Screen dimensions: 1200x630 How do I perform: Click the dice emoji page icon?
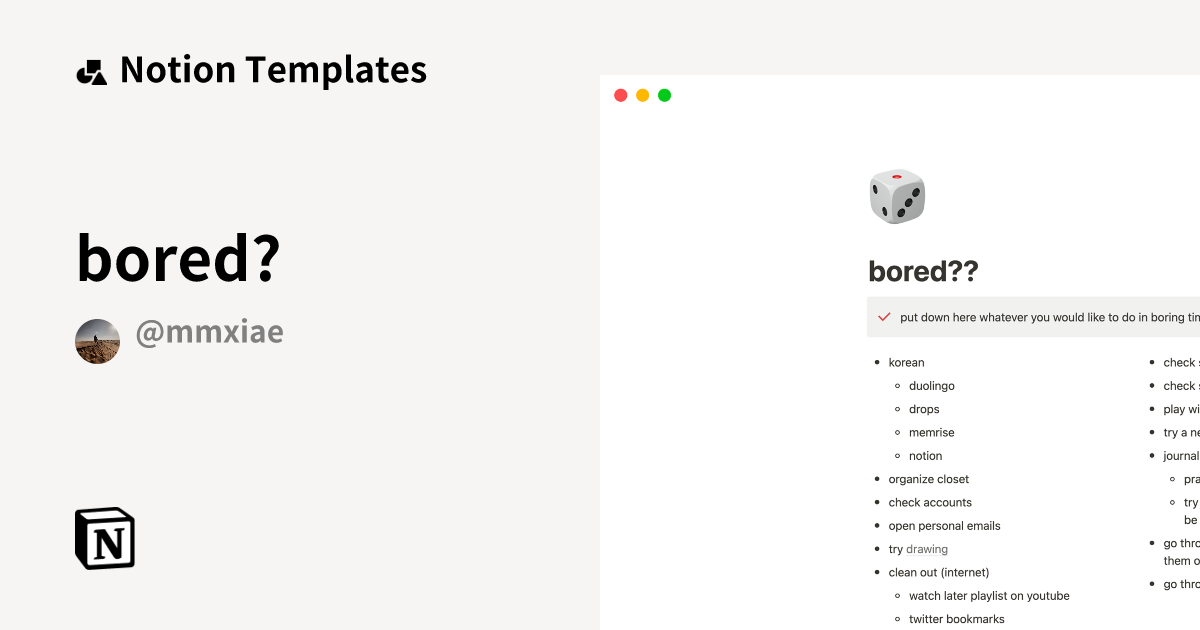pos(896,196)
